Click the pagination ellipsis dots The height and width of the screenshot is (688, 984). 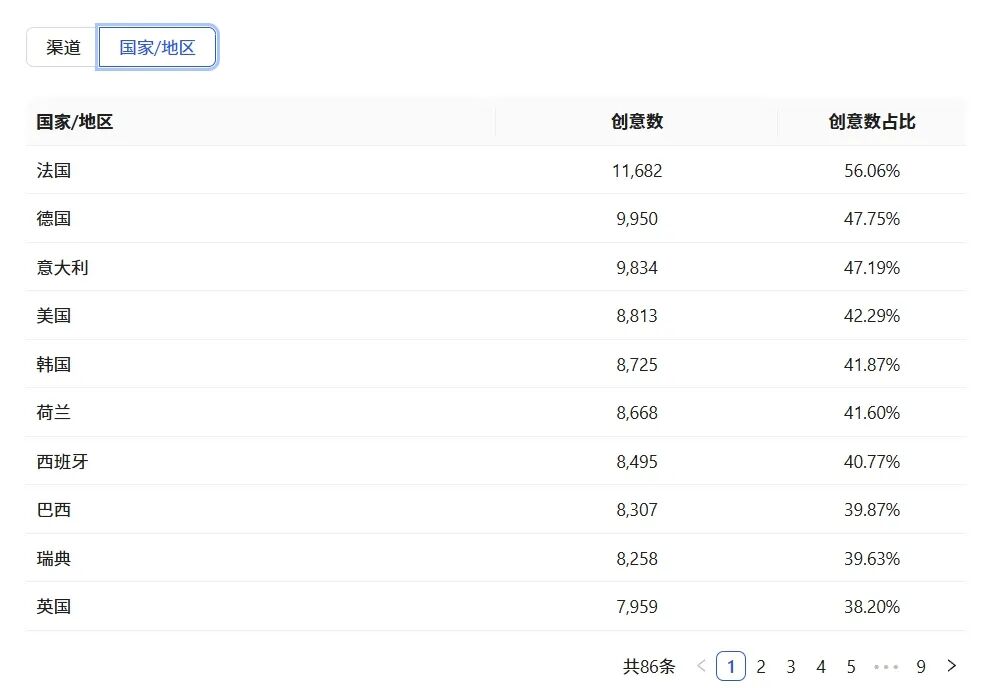886,667
